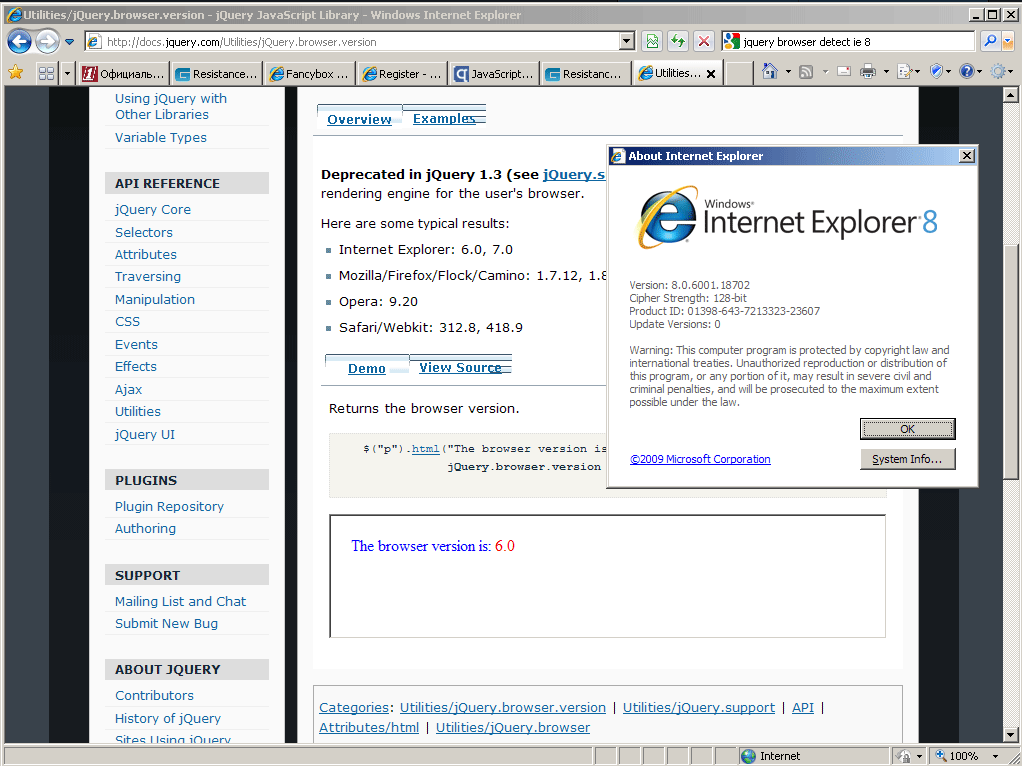Switch to the View Source tab

[x=460, y=367]
